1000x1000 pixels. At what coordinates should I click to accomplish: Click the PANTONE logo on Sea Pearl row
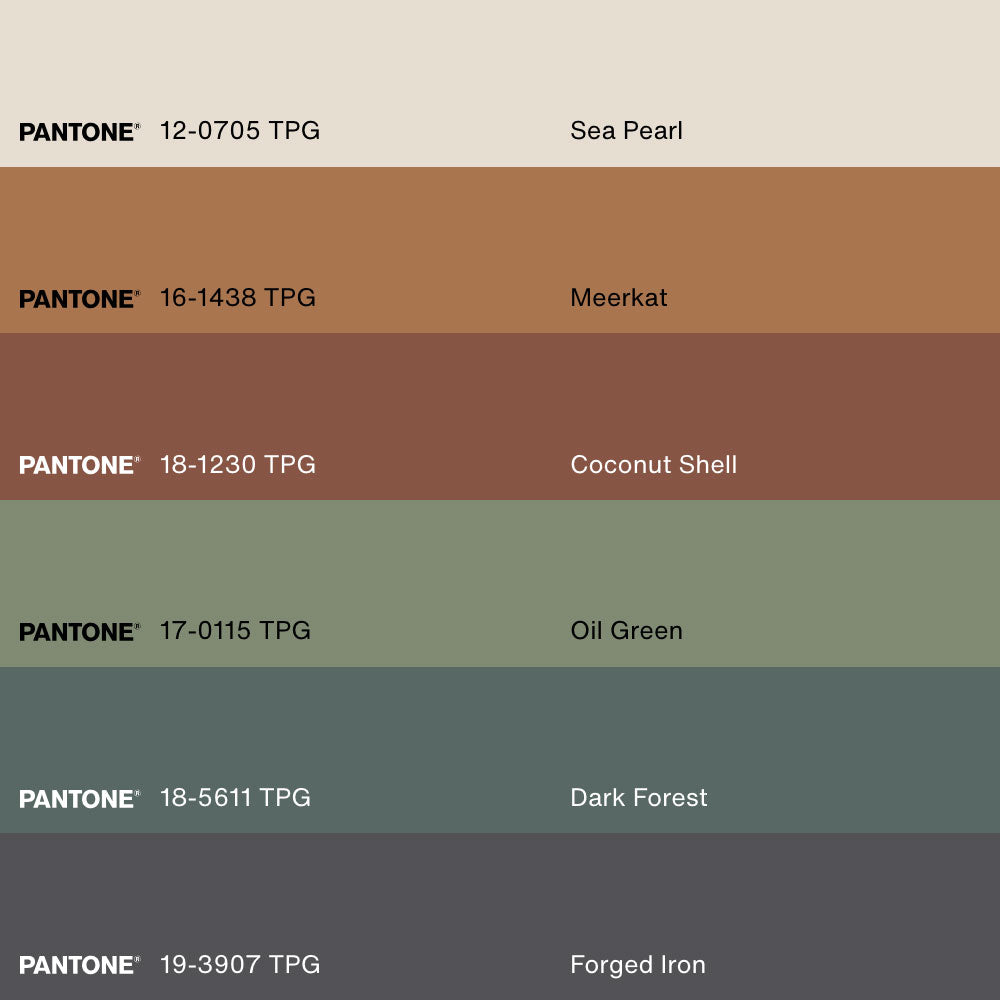click(79, 132)
